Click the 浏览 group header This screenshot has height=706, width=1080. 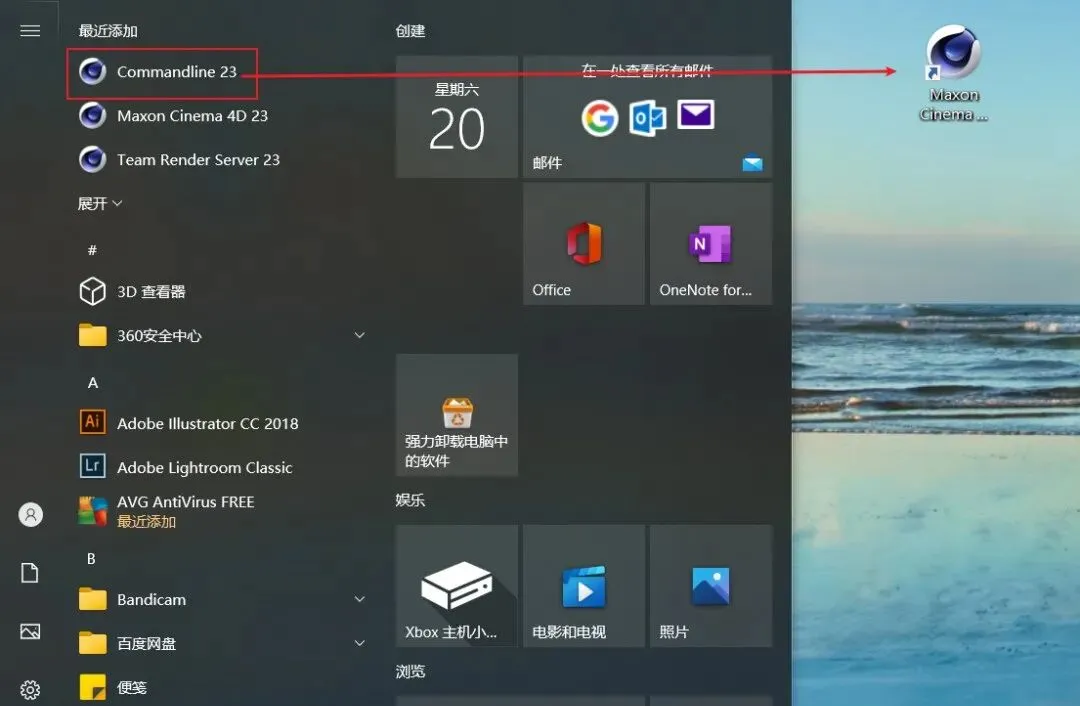(411, 672)
